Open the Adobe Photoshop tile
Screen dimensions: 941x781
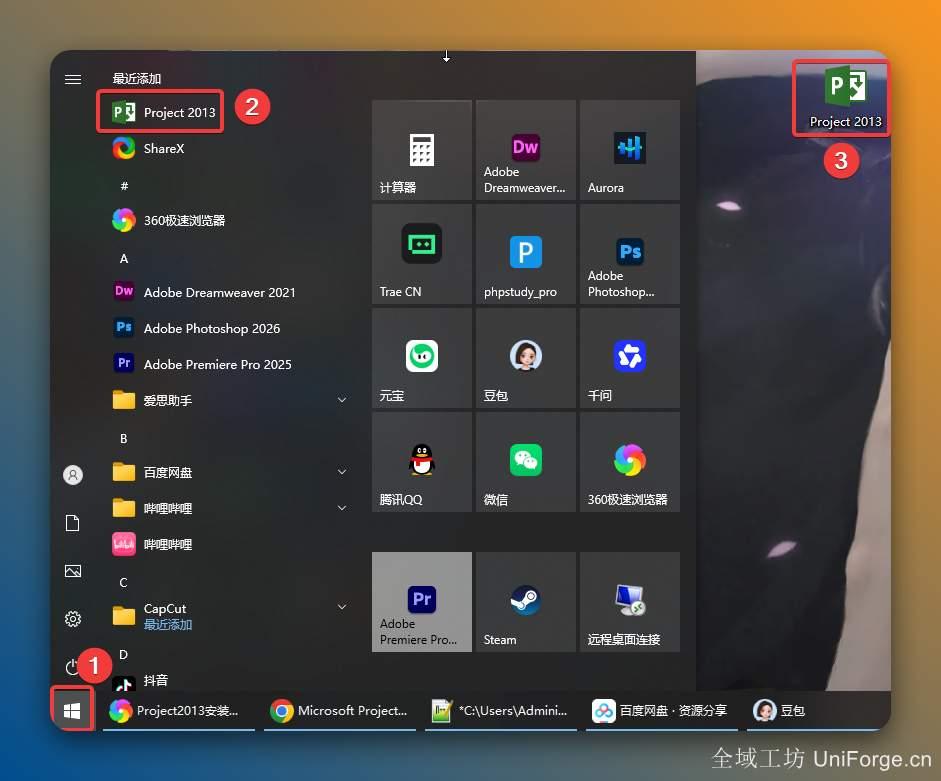coord(630,254)
